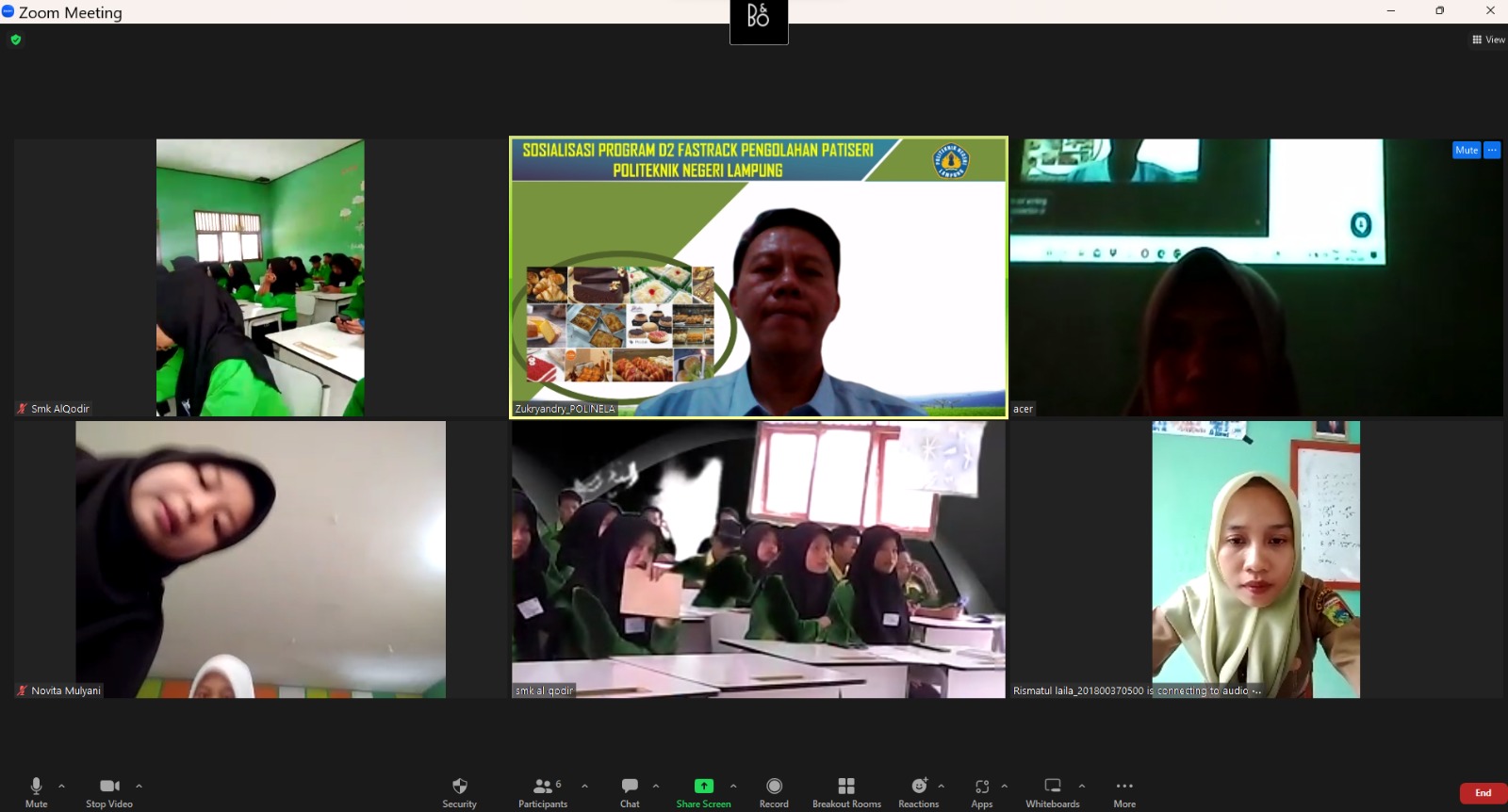The height and width of the screenshot is (812, 1508).
Task: Select the Novita Mulyani video tile
Action: [x=260, y=560]
